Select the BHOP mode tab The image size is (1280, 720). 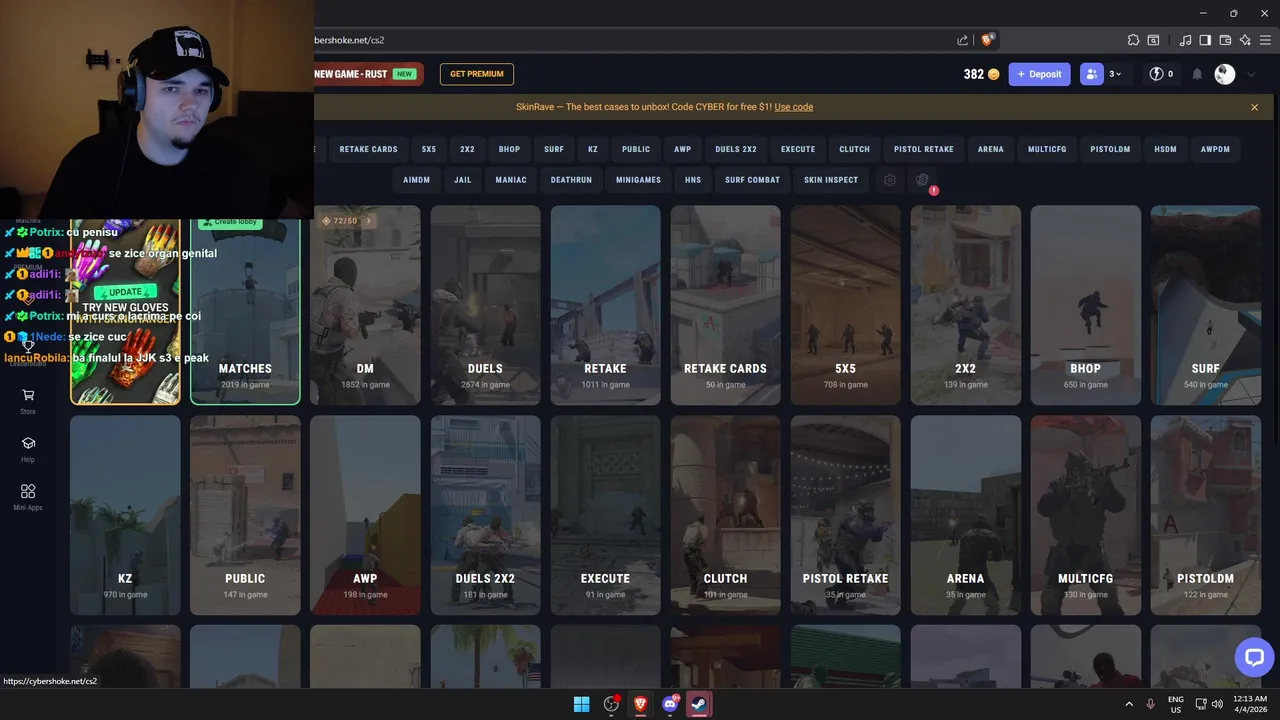[509, 149]
